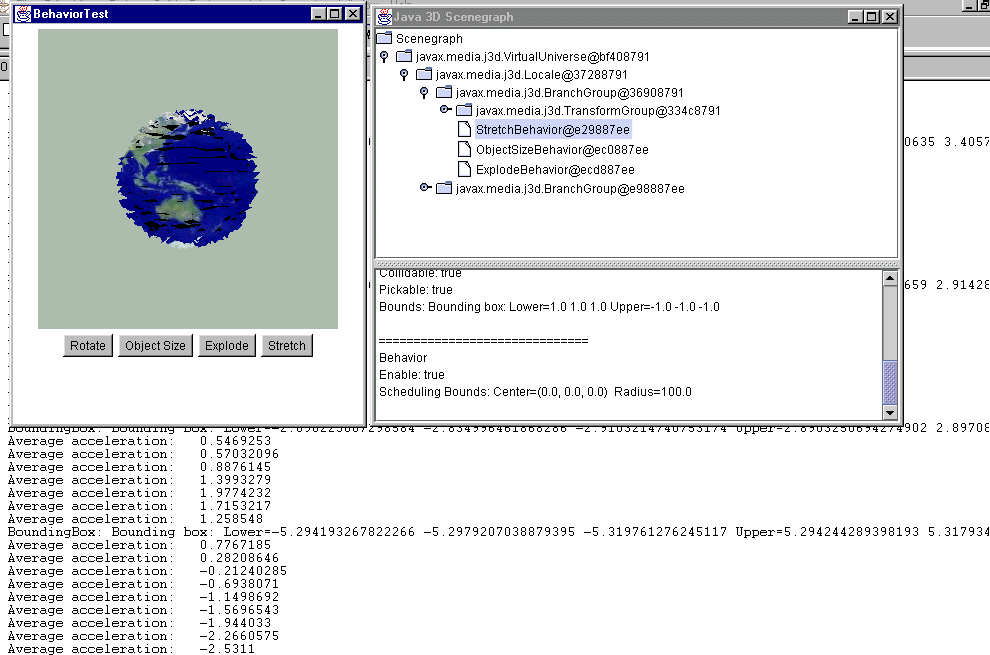This screenshot has width=990, height=655.
Task: Click the icon beside javax.media.j3d.Locale node
Action: [x=423, y=74]
